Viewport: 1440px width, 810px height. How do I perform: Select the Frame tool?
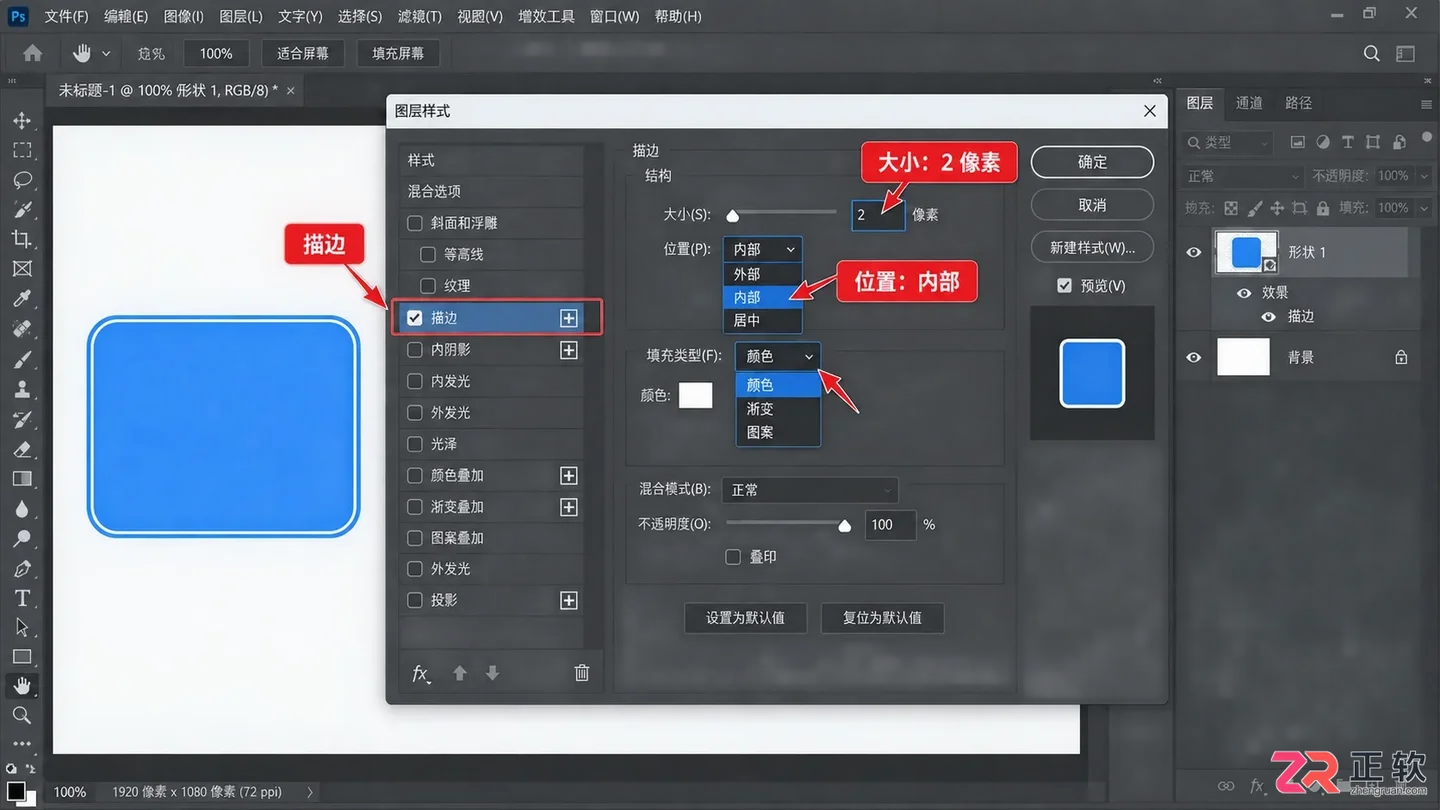(22, 268)
